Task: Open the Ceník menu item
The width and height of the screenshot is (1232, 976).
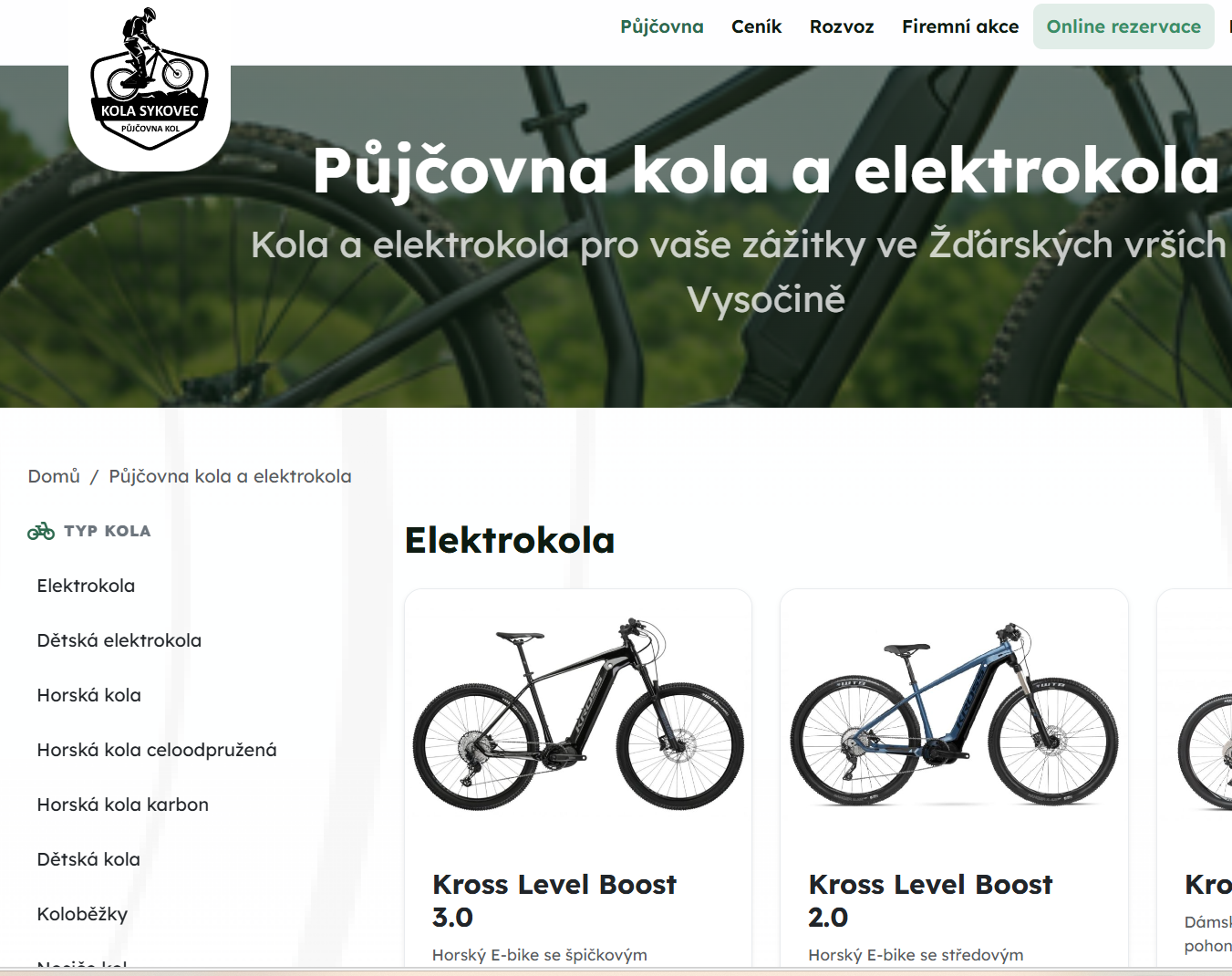Action: click(x=756, y=26)
